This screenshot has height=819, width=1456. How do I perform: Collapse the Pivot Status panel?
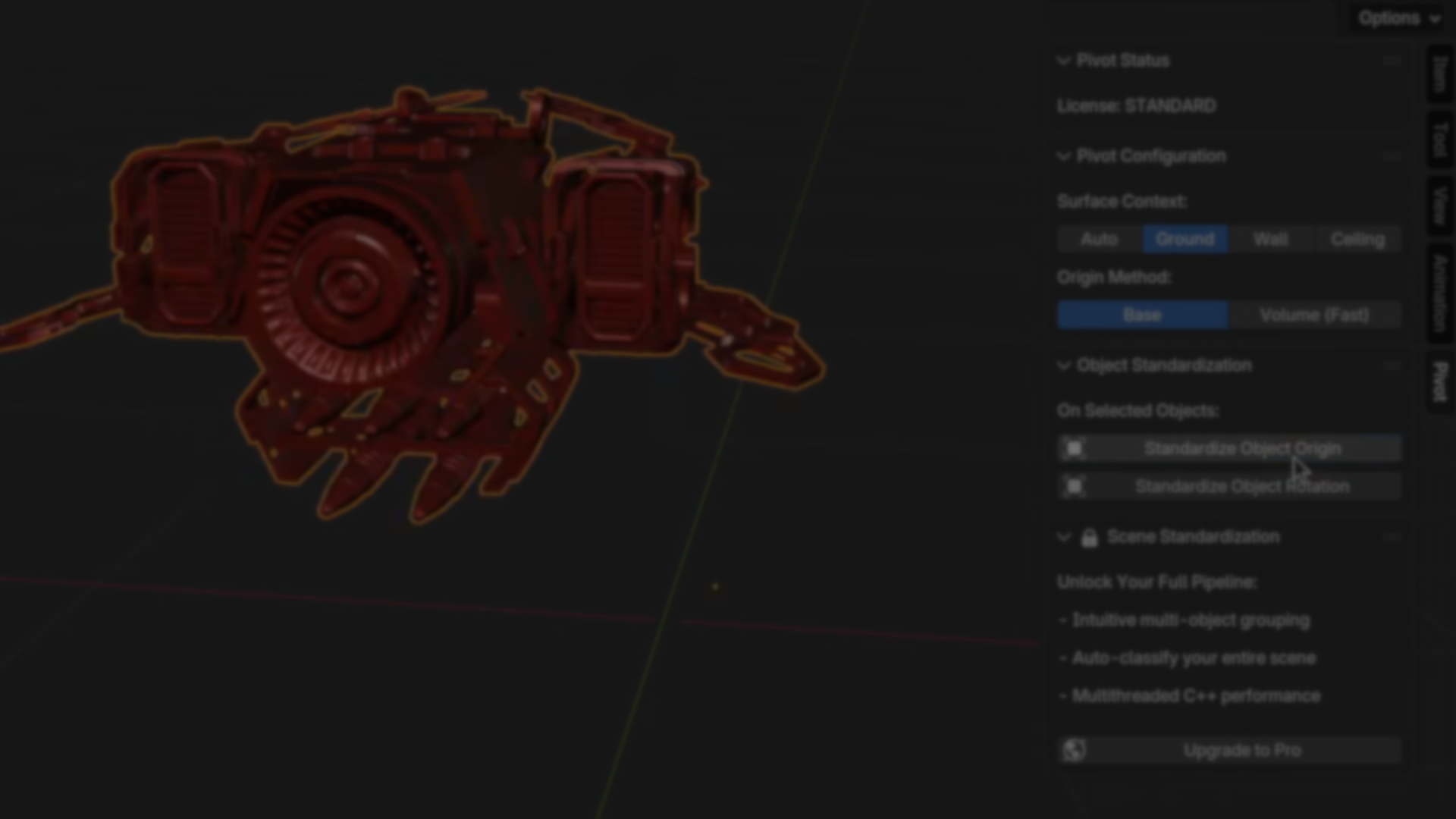1064,61
